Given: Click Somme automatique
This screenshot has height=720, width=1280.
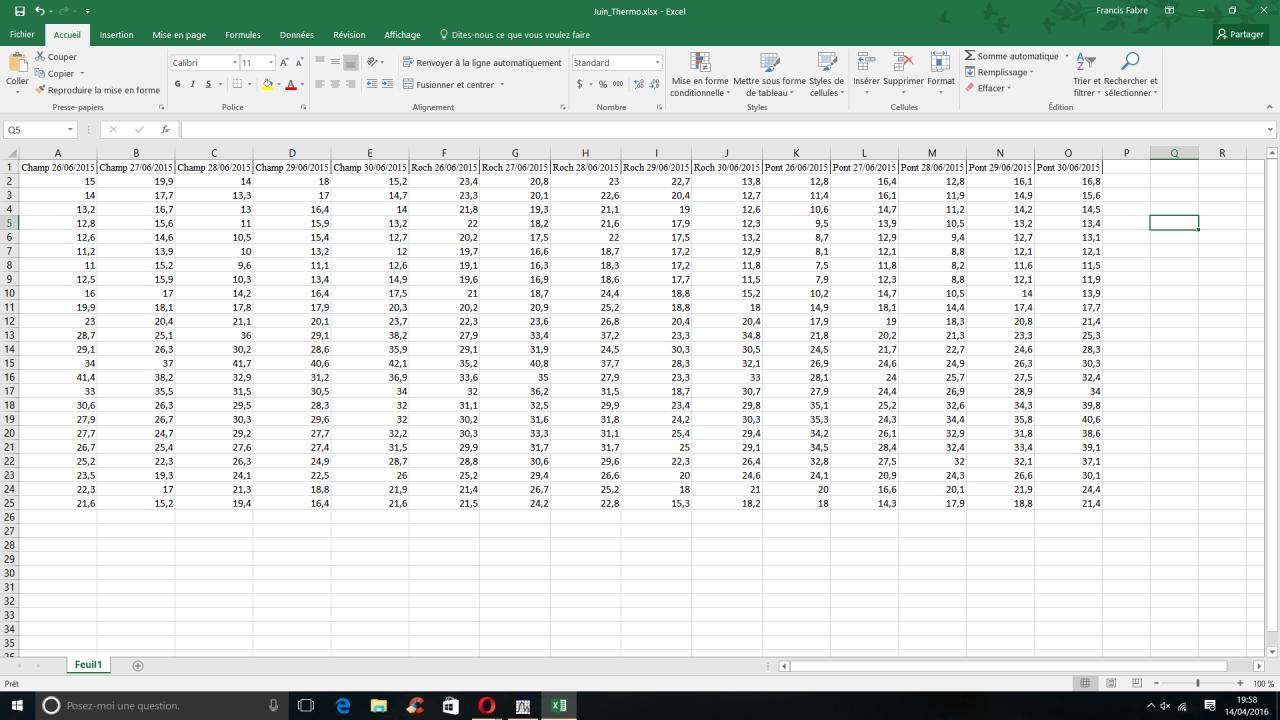Looking at the screenshot, I should click(1011, 56).
